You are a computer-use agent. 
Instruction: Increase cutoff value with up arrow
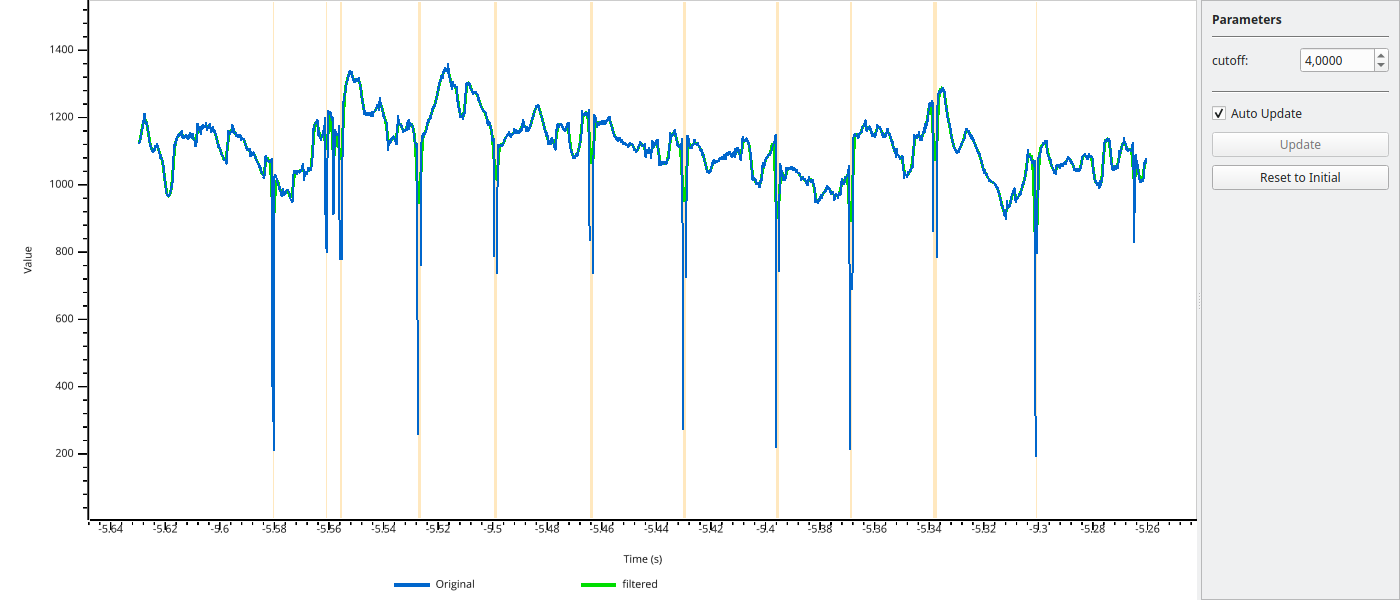(1381, 55)
